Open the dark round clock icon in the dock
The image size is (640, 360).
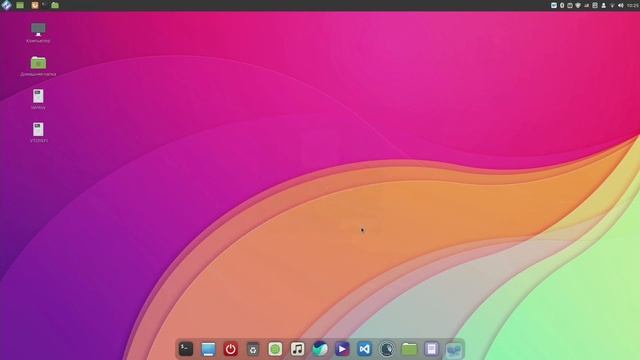click(387, 349)
